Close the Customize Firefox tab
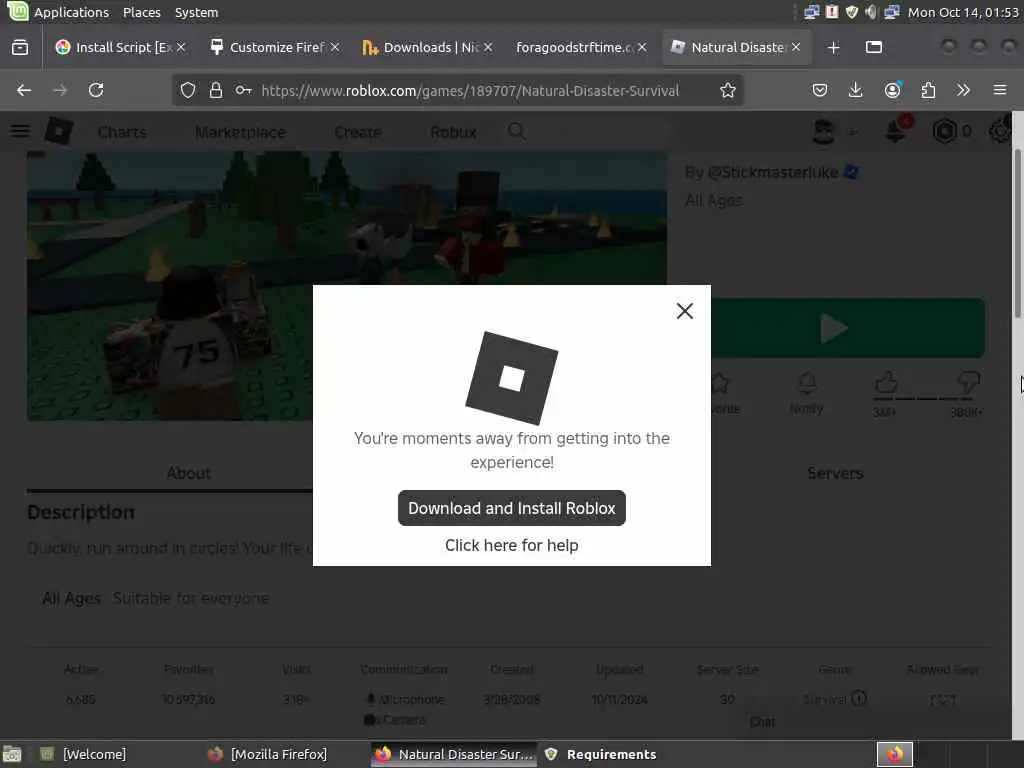Screen dimensions: 1024x768 [334, 47]
